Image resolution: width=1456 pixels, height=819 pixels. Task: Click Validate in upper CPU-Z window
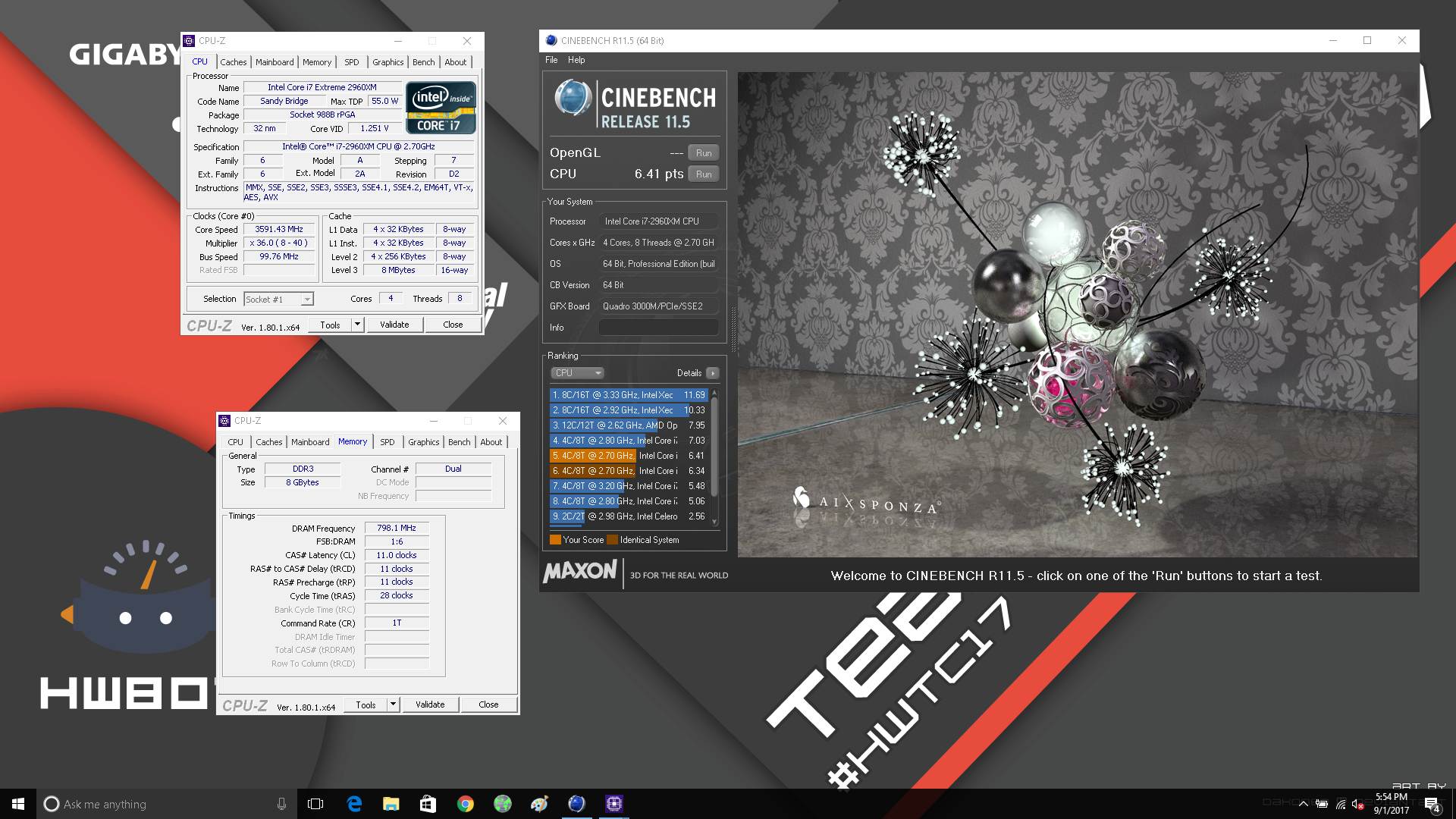point(394,325)
